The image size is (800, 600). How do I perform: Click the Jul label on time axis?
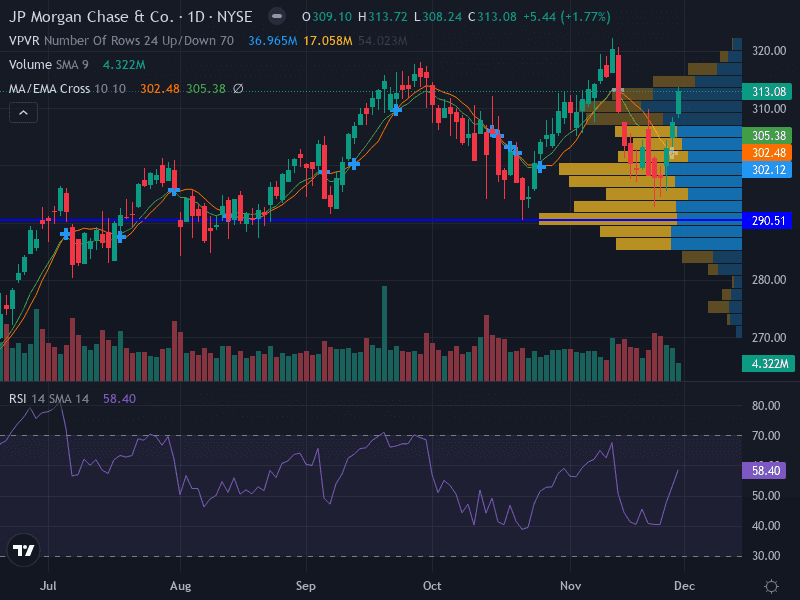pos(48,586)
